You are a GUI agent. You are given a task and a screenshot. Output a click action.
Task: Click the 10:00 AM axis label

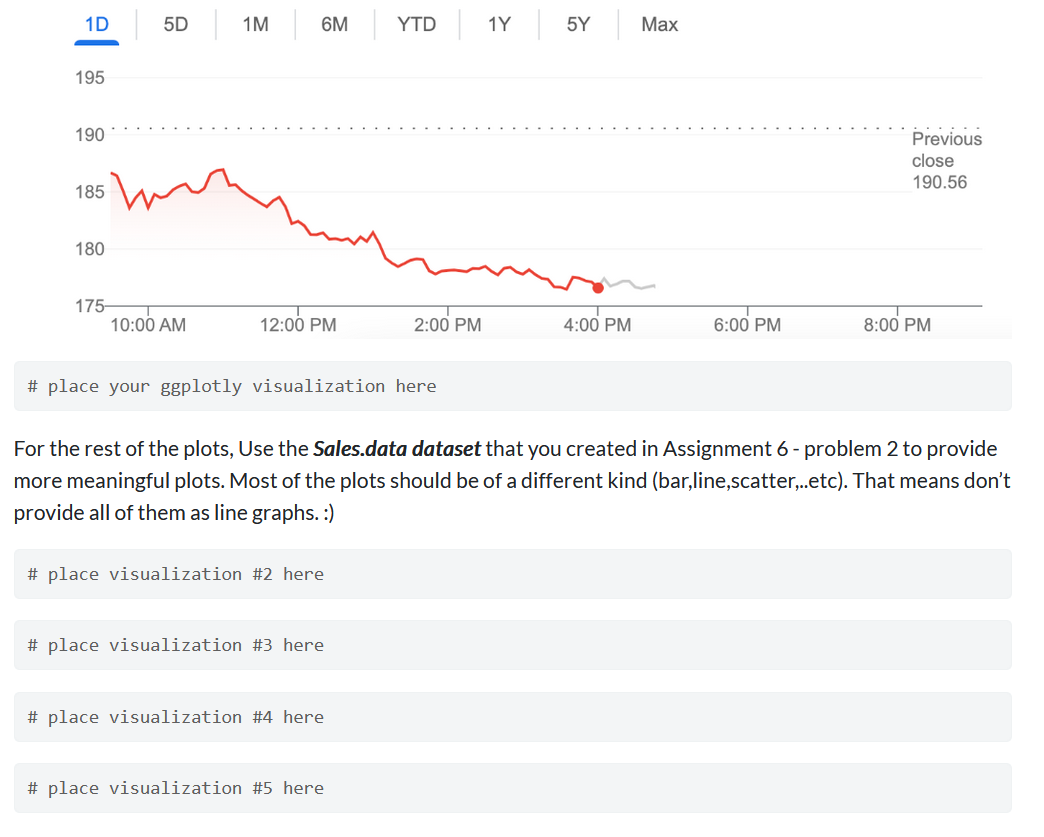coord(147,324)
